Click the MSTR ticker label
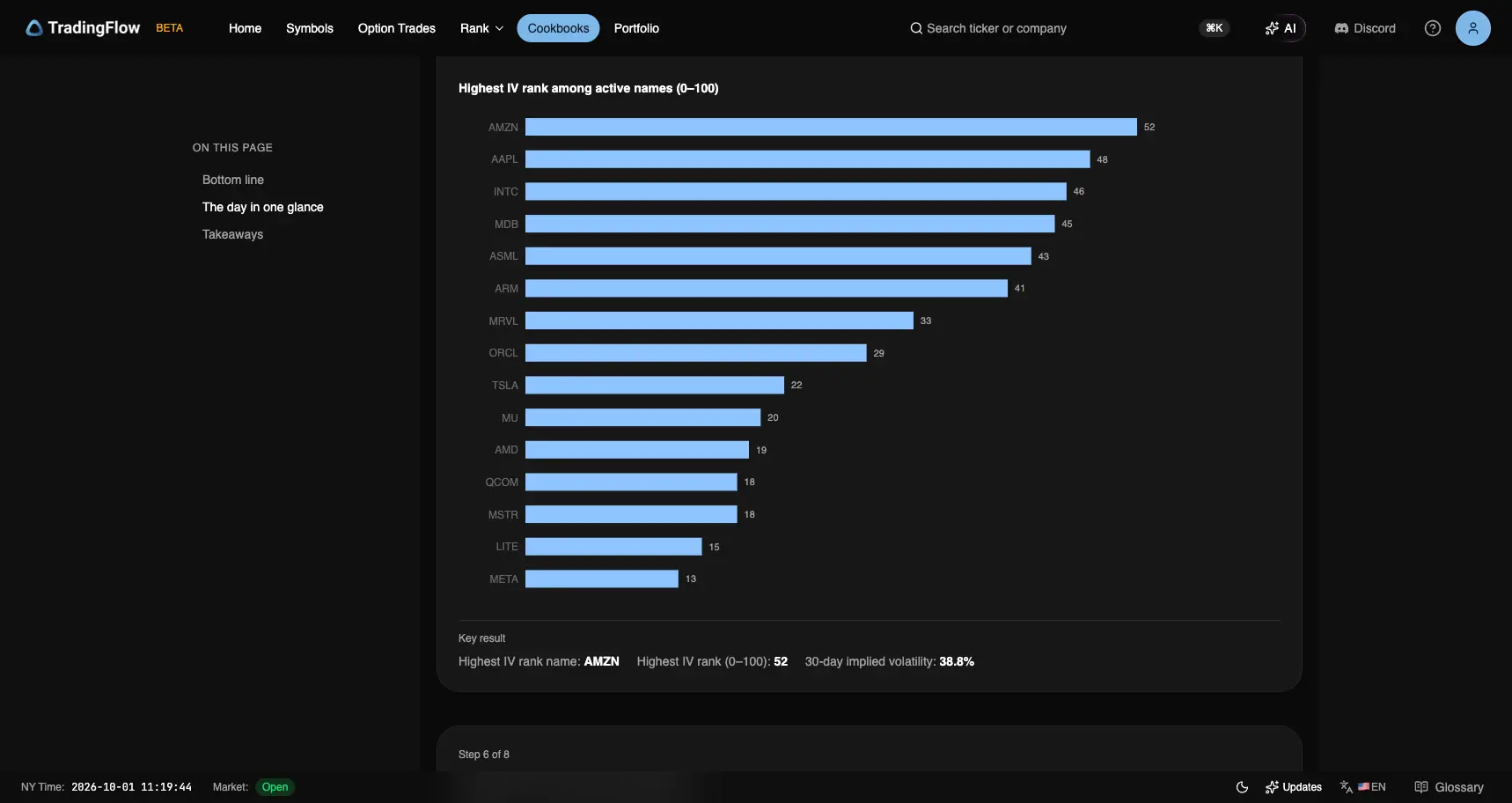Viewport: 1512px width, 803px height. pos(503,515)
